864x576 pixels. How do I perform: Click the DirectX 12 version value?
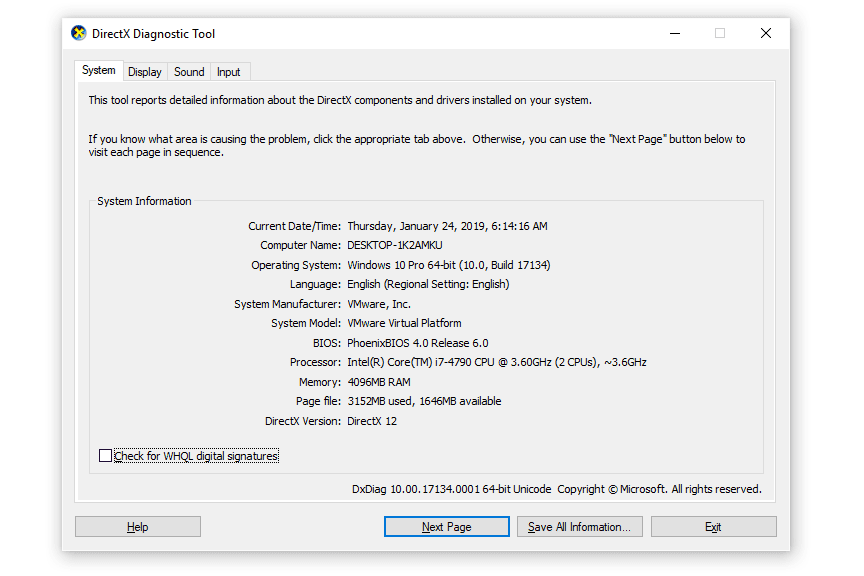[371, 421]
